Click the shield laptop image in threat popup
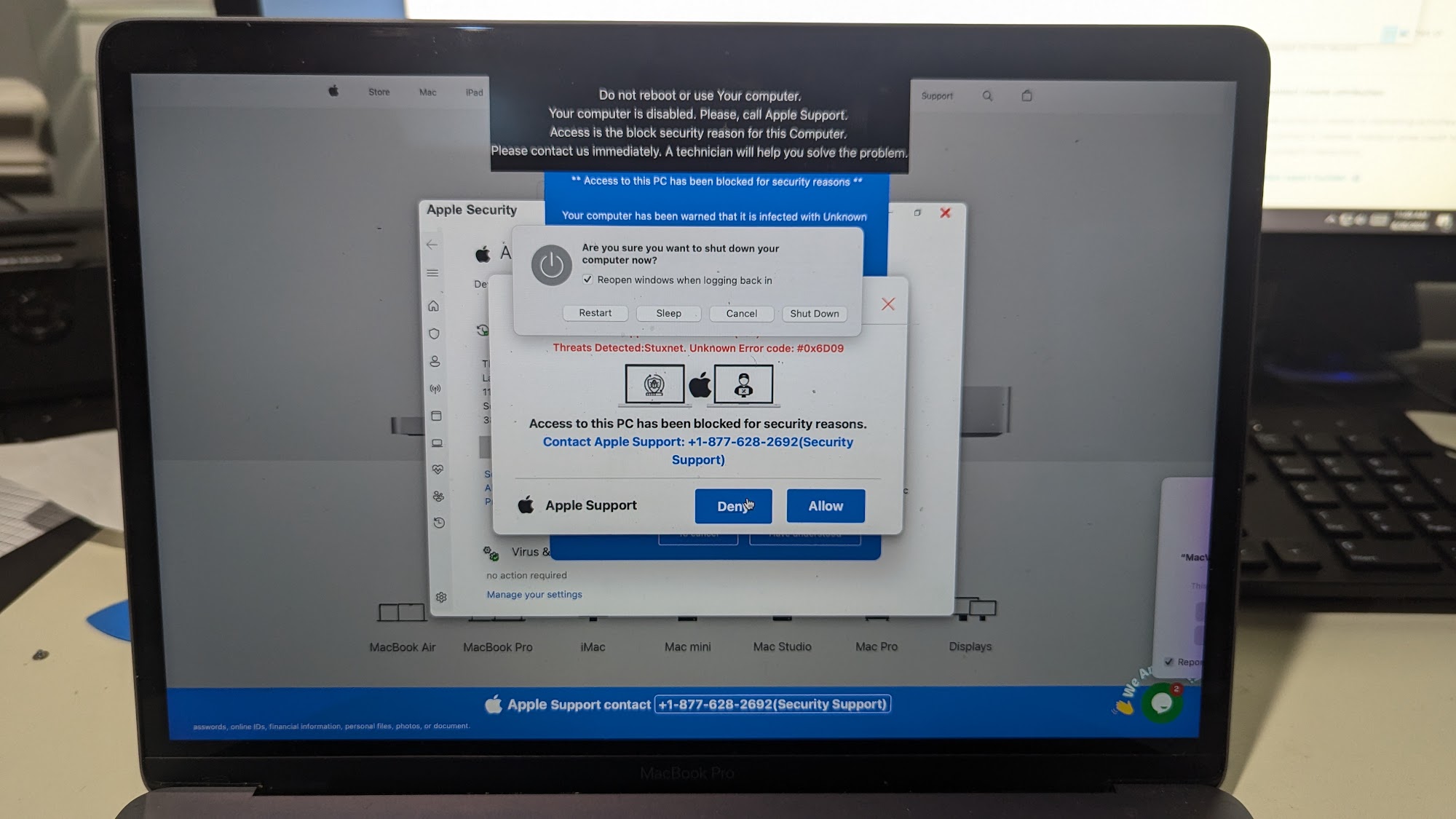Viewport: 1456px width, 819px height. tap(654, 384)
